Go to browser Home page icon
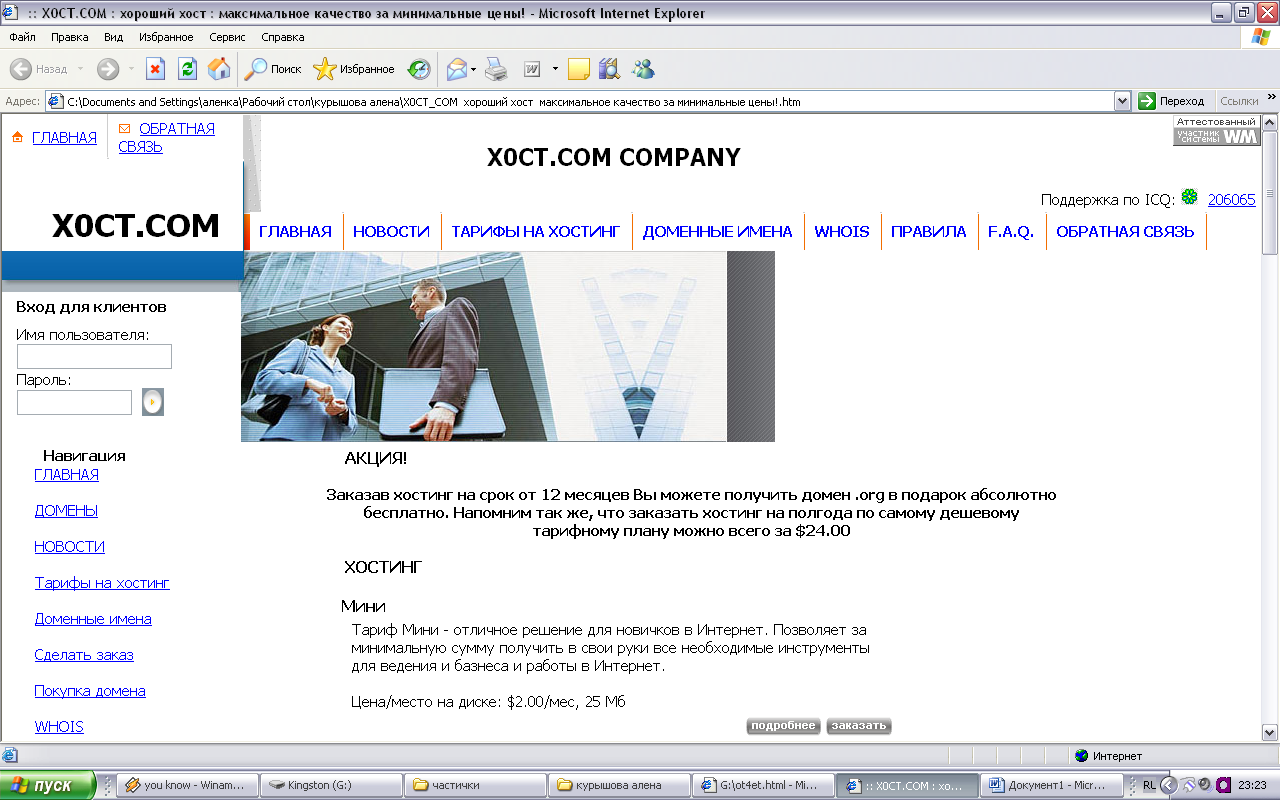 tap(219, 69)
